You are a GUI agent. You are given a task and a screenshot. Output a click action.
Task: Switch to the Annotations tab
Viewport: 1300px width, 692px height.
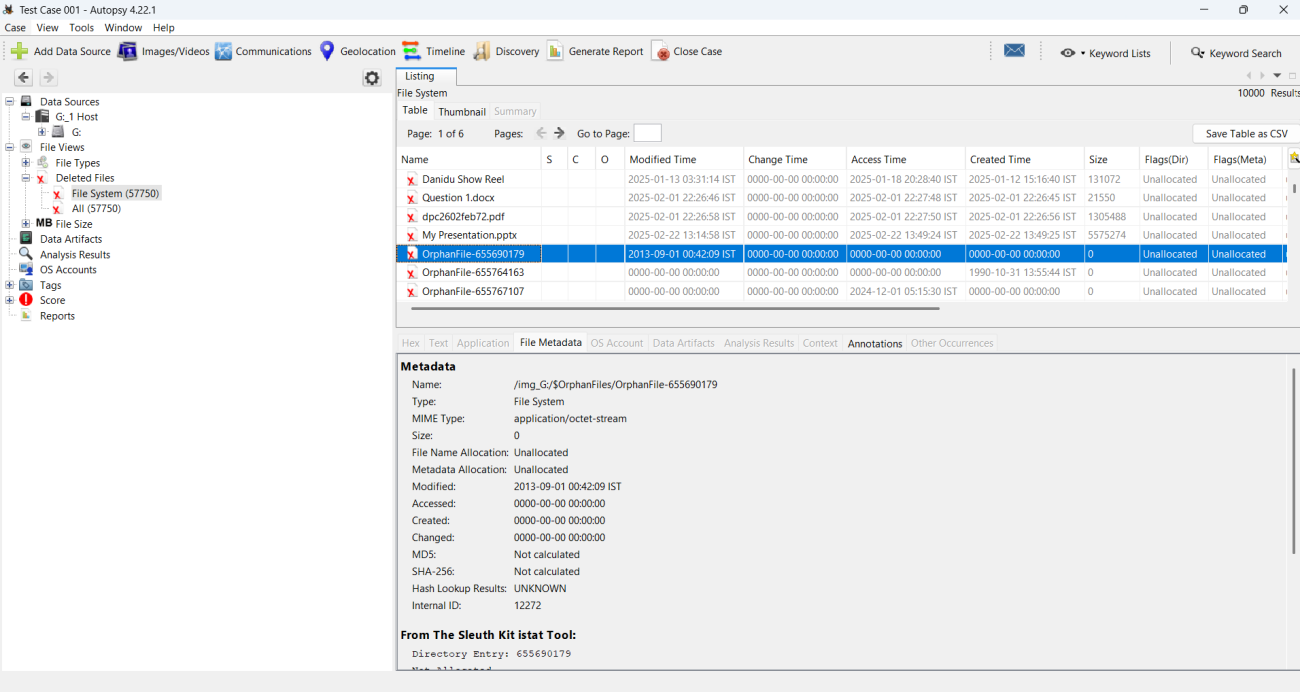pos(874,343)
